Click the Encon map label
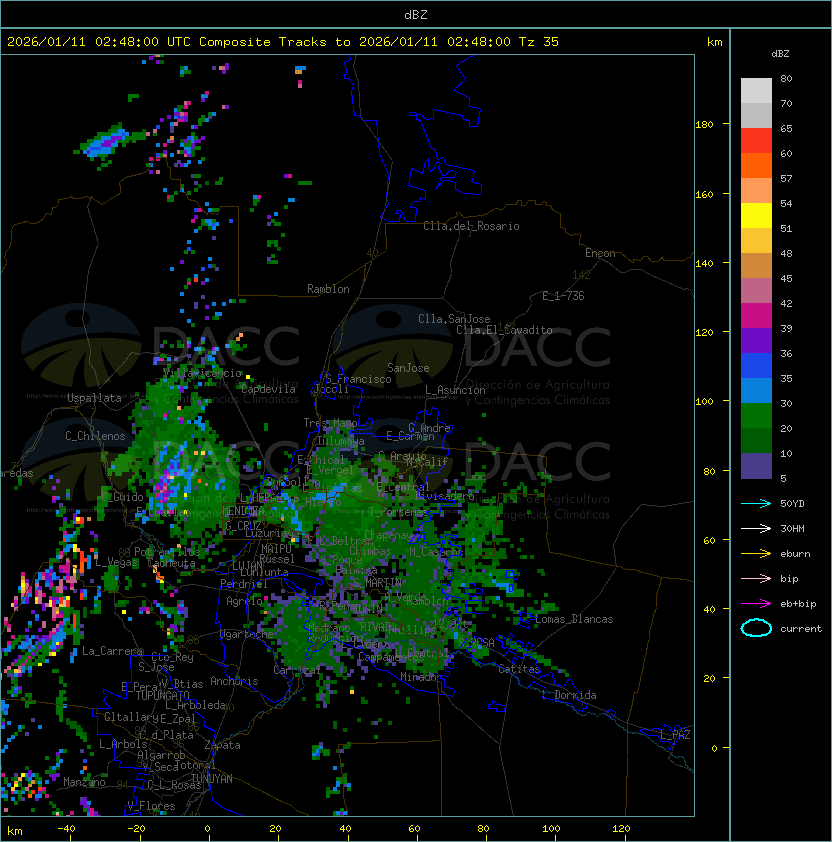 point(600,253)
